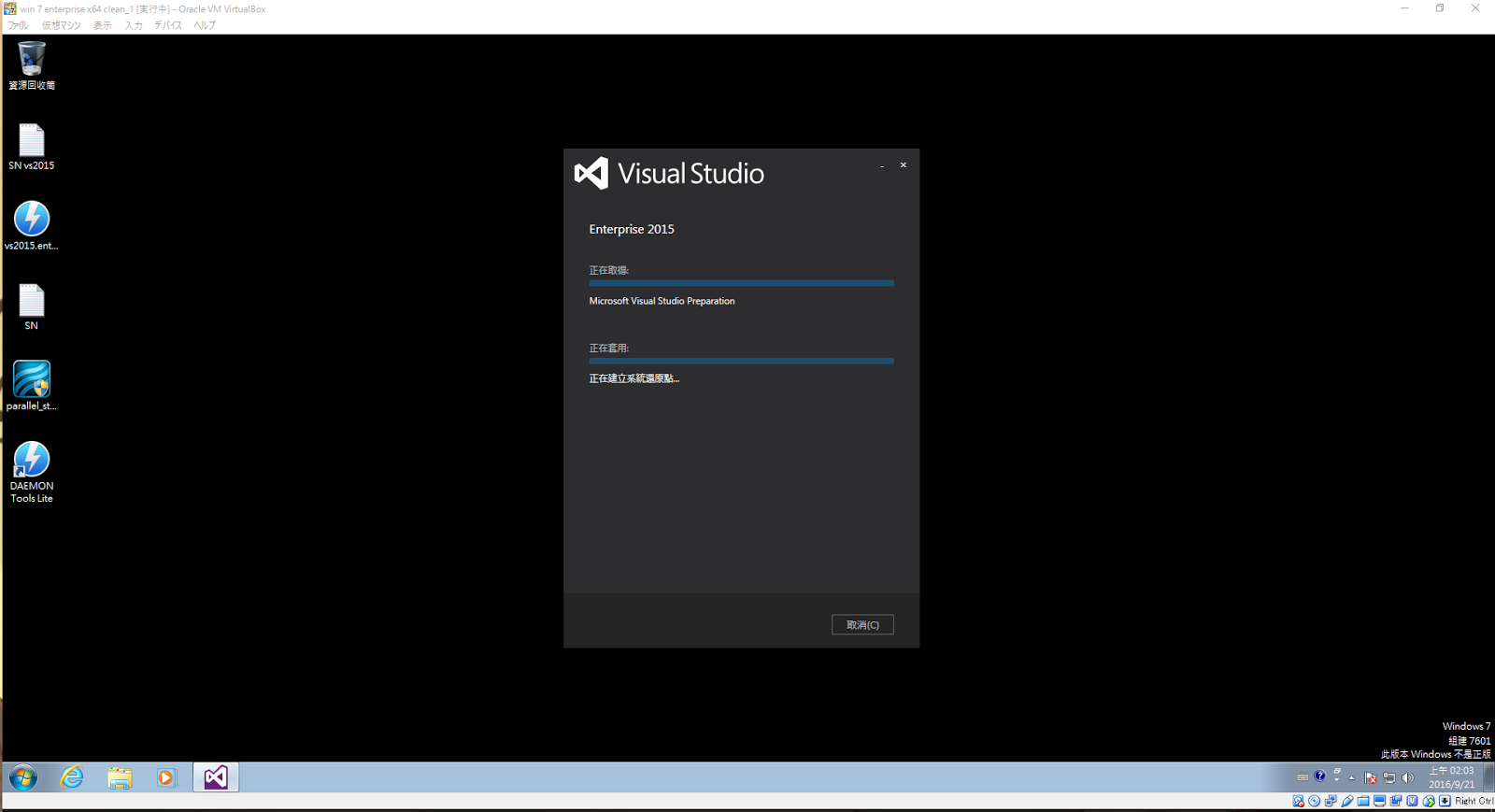The image size is (1495, 812).
Task: Open the 仮想マシン menu
Action: pos(62,25)
